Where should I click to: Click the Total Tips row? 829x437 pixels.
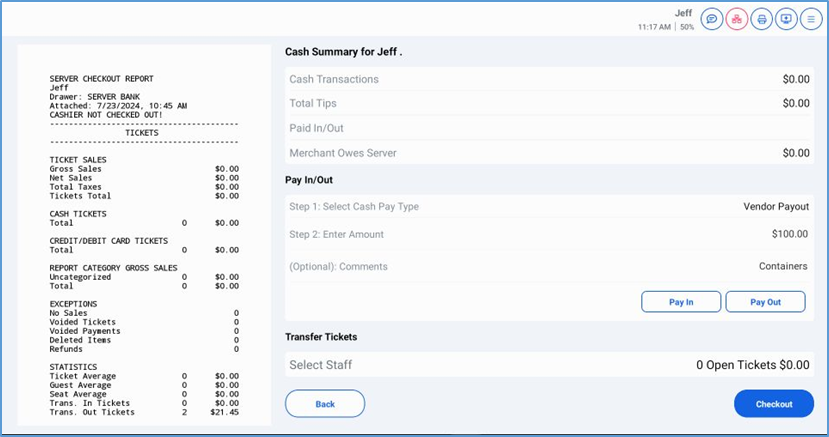(548, 103)
